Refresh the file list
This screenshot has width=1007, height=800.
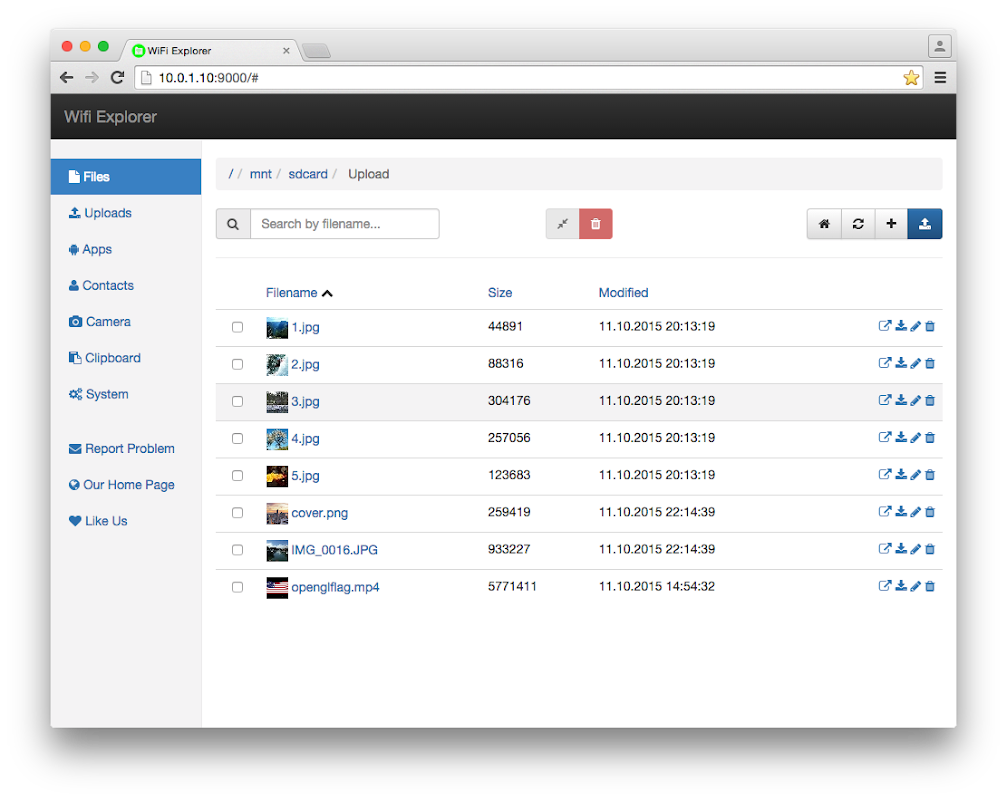click(x=858, y=224)
